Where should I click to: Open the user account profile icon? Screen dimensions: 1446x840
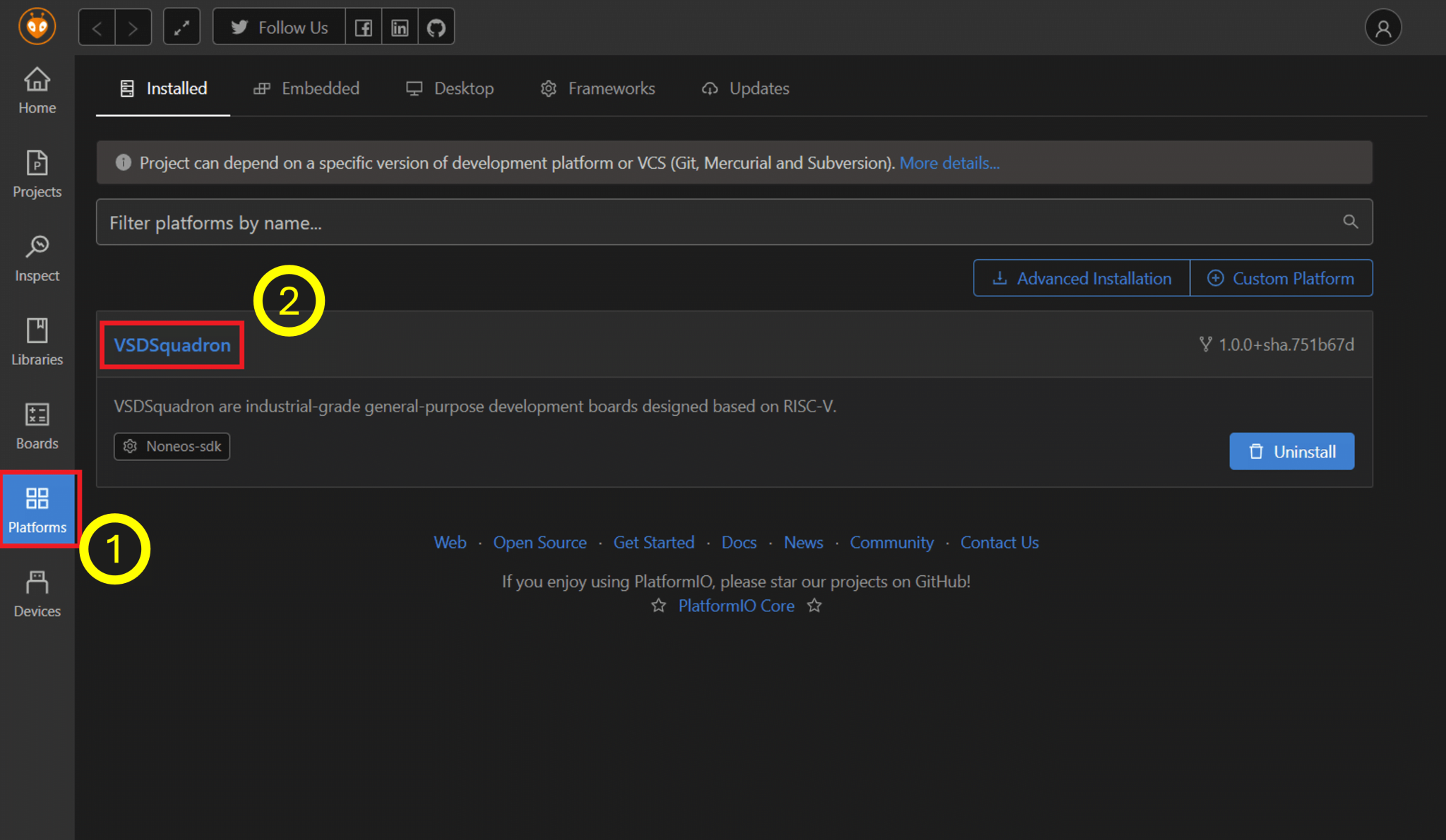click(x=1382, y=28)
